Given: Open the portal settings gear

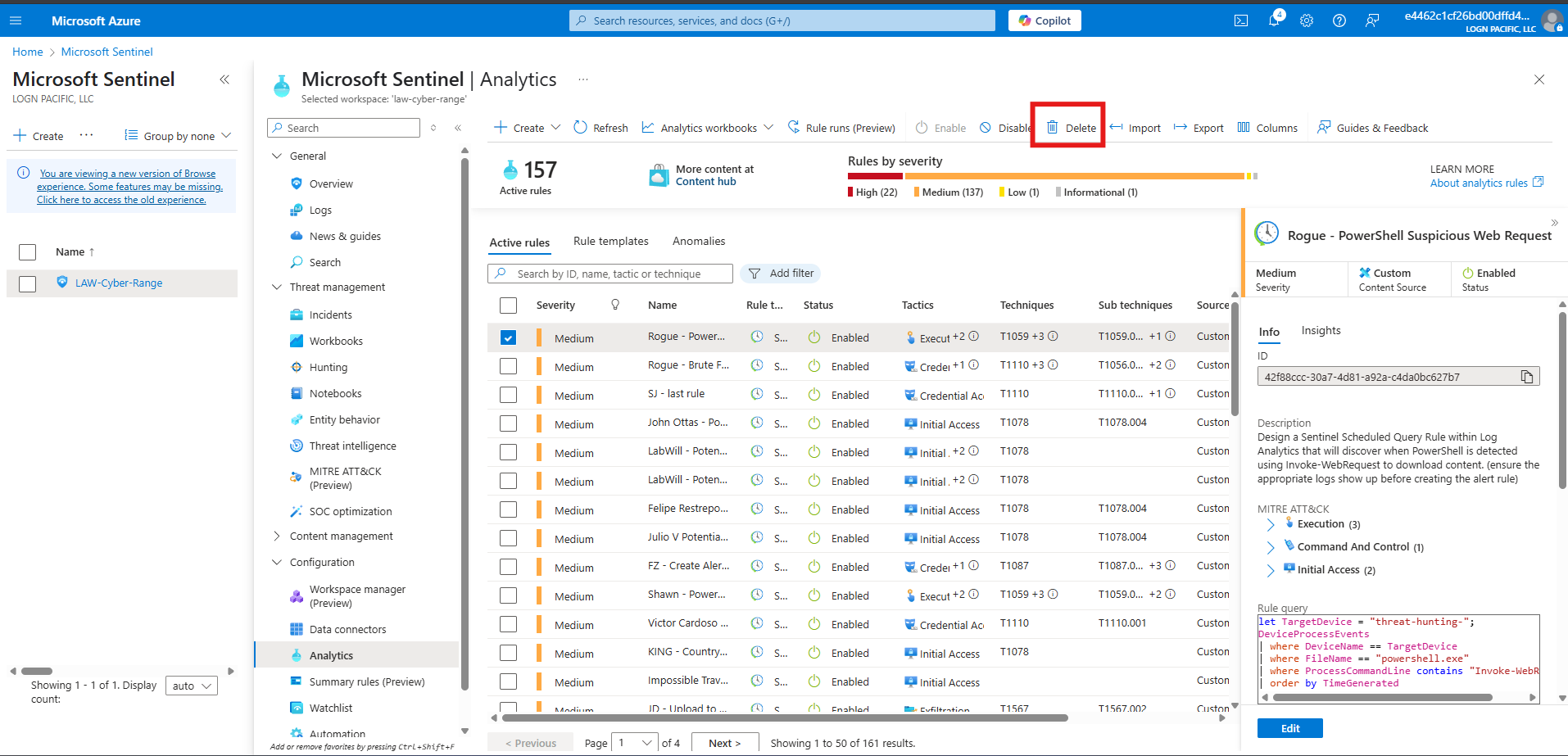Looking at the screenshot, I should click(x=1307, y=20).
